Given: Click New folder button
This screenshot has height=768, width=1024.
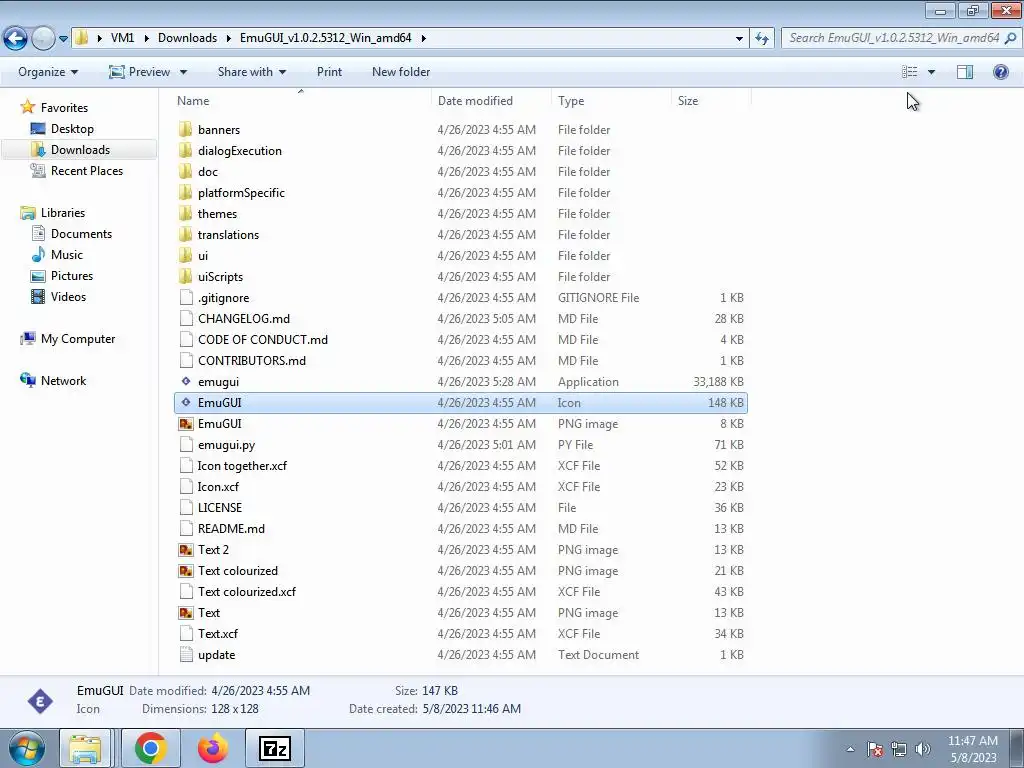Looking at the screenshot, I should [x=401, y=72].
